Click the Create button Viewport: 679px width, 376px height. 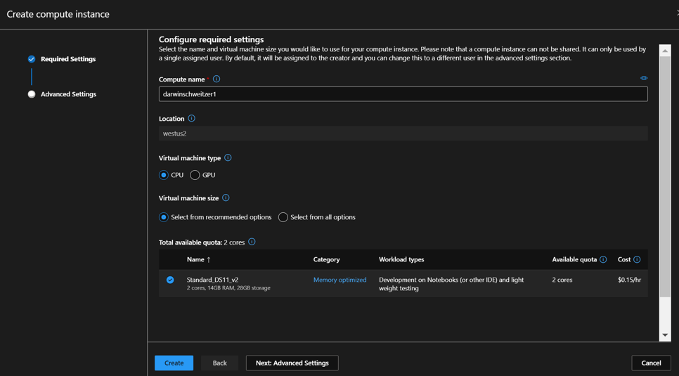174,363
